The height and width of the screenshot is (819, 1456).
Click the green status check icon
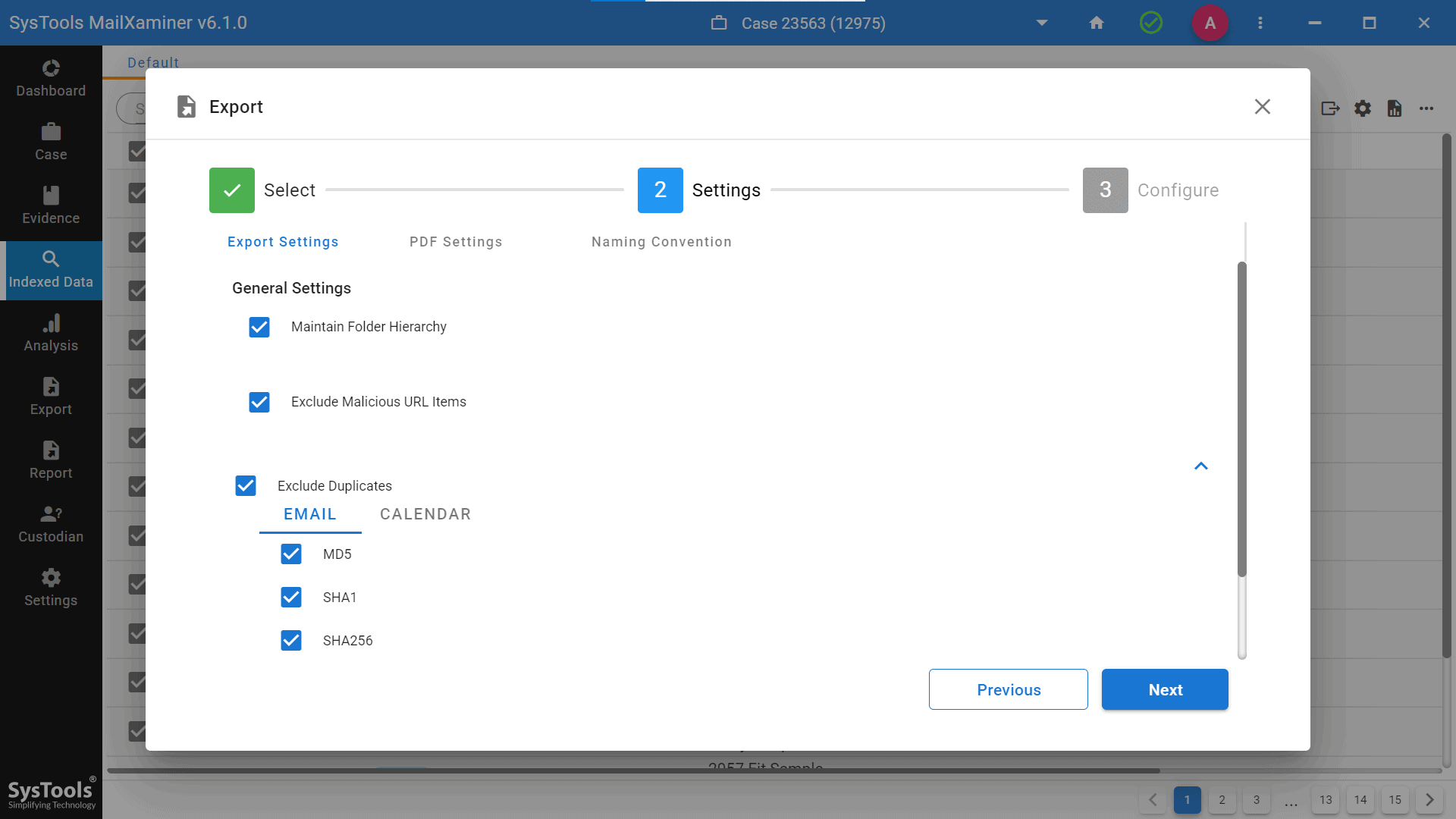tap(1151, 23)
